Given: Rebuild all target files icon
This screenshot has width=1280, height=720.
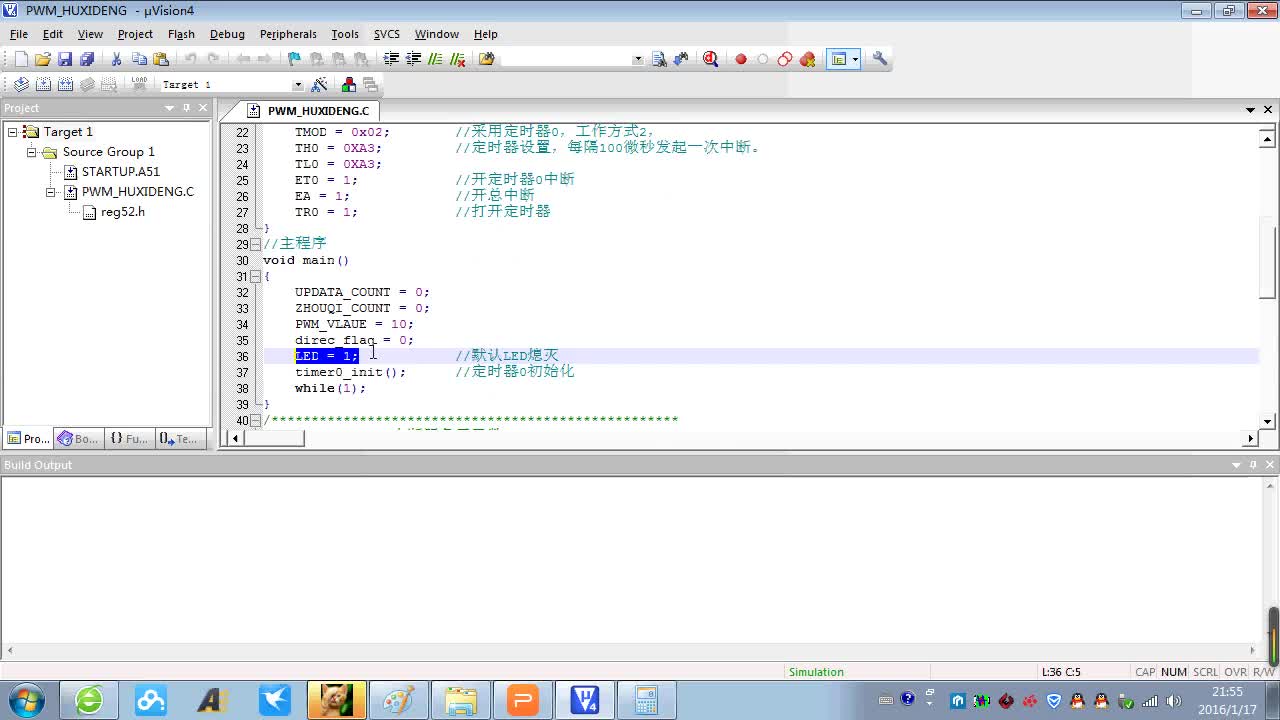Looking at the screenshot, I should (65, 85).
